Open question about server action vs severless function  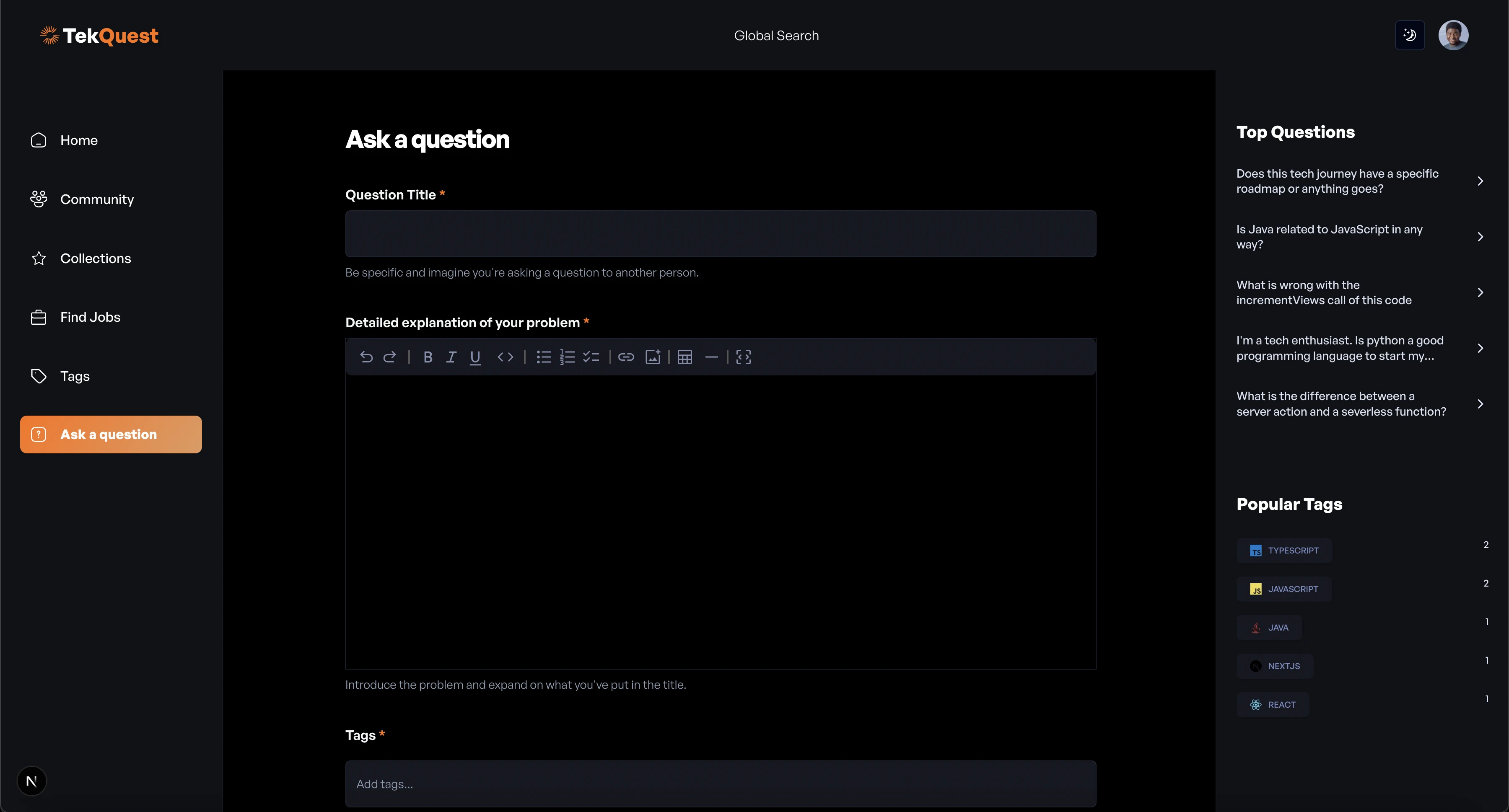point(1341,404)
